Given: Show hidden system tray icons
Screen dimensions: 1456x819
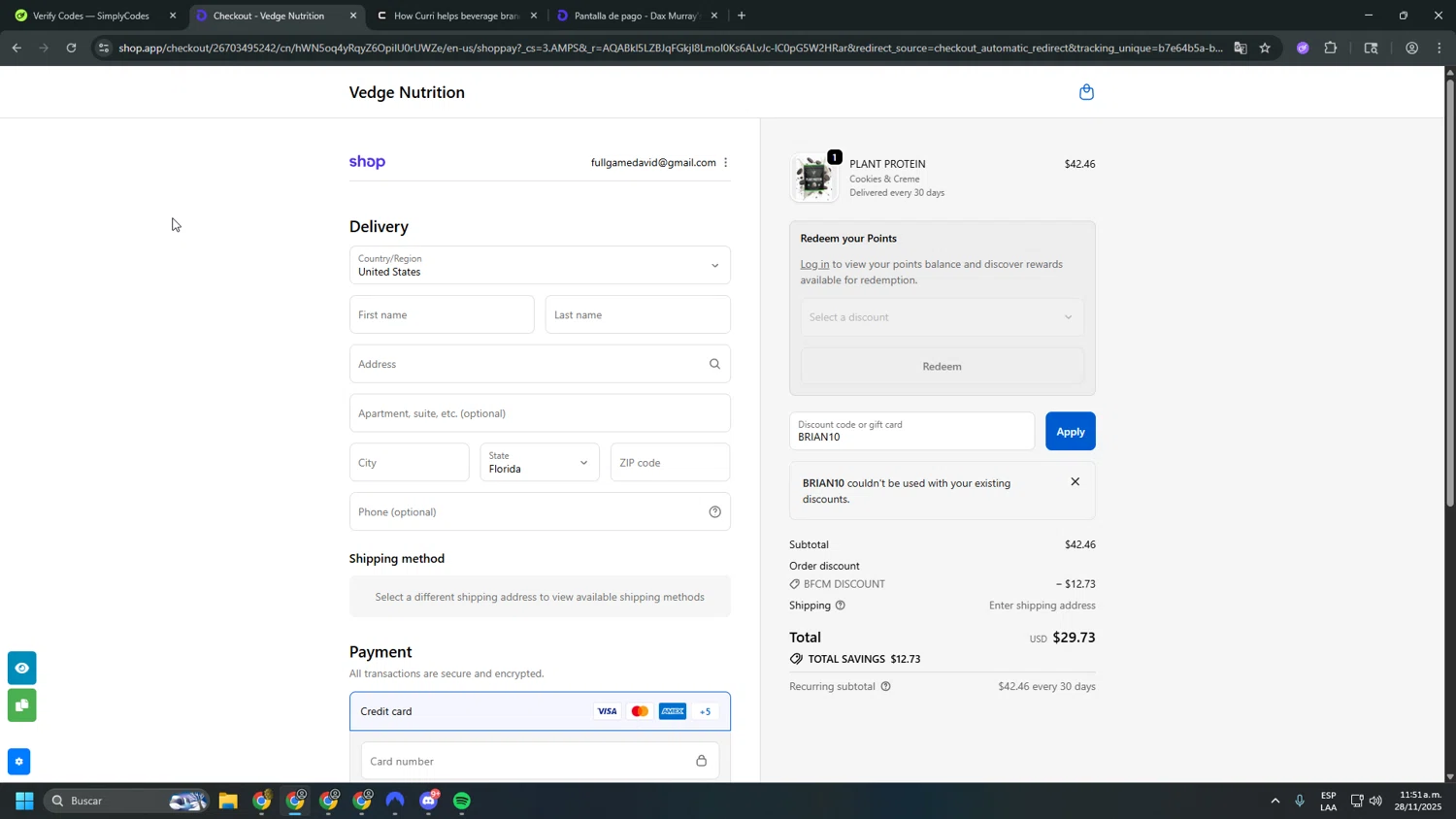Looking at the screenshot, I should point(1274,801).
